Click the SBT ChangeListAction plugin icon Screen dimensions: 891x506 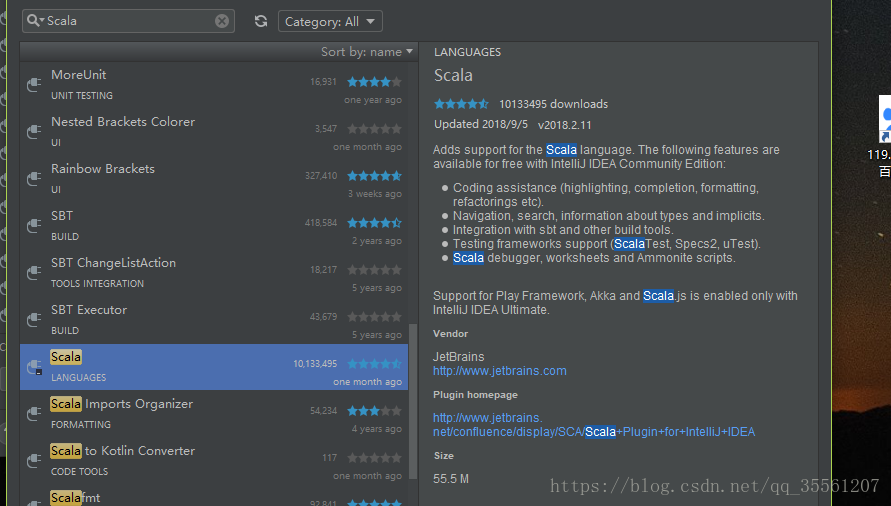34,273
